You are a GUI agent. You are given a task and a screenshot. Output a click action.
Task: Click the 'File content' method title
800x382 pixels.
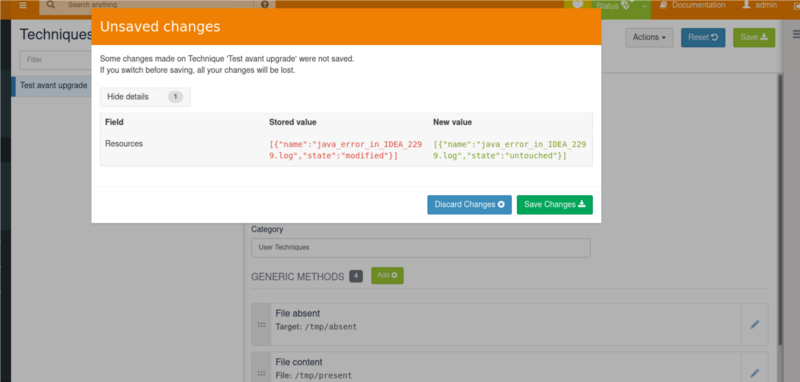point(299,362)
